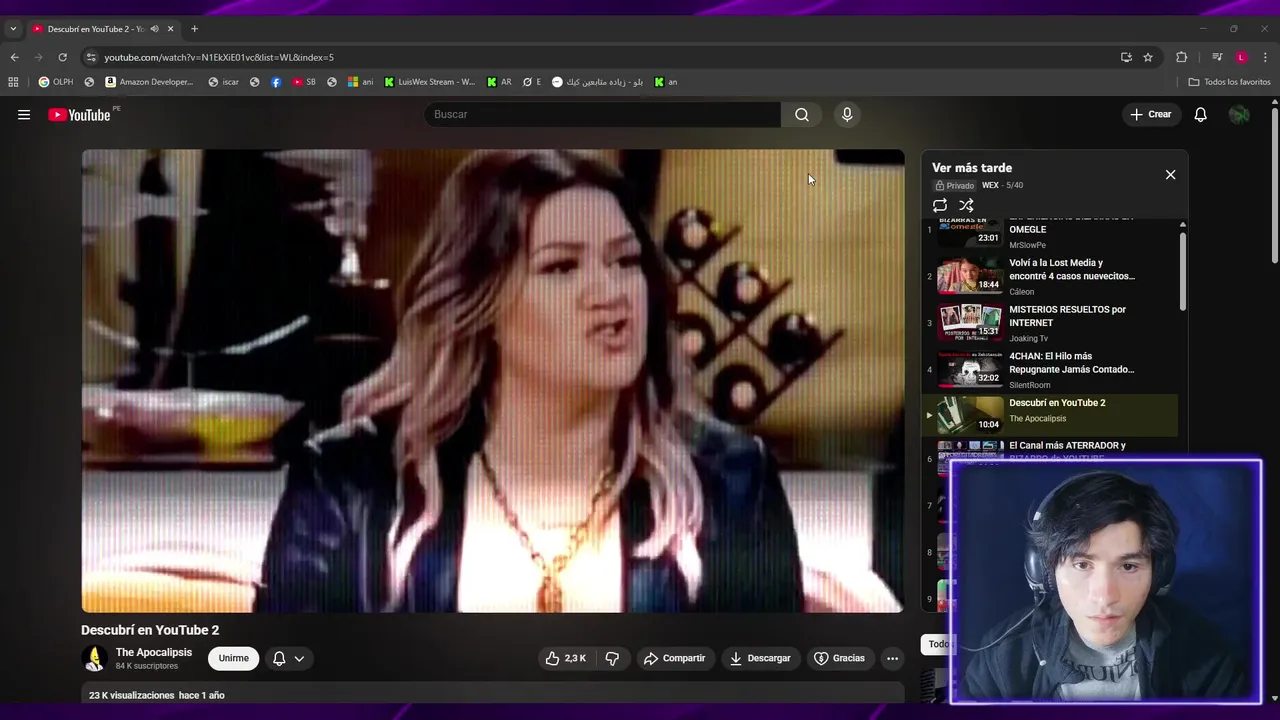Open the AR Kick bookmark
The image size is (1280, 720).
point(499,82)
